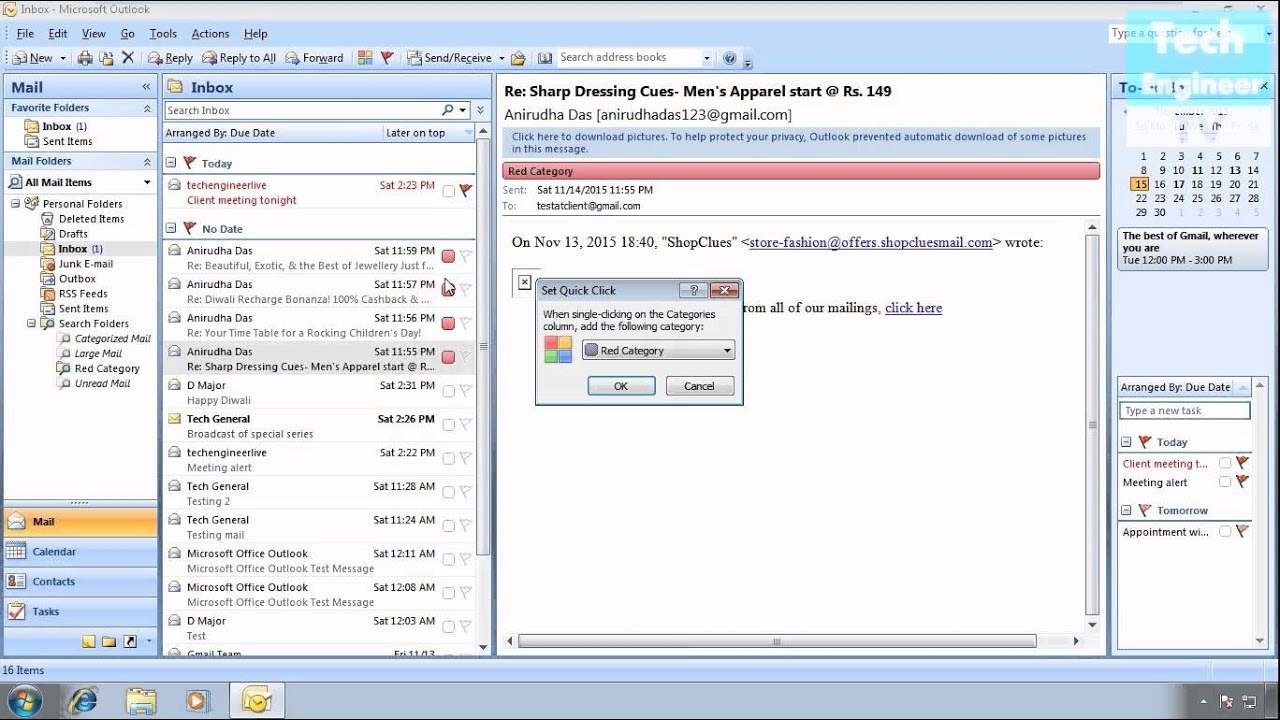Click Reply to All in toolbar
The height and width of the screenshot is (720, 1280).
(239, 58)
